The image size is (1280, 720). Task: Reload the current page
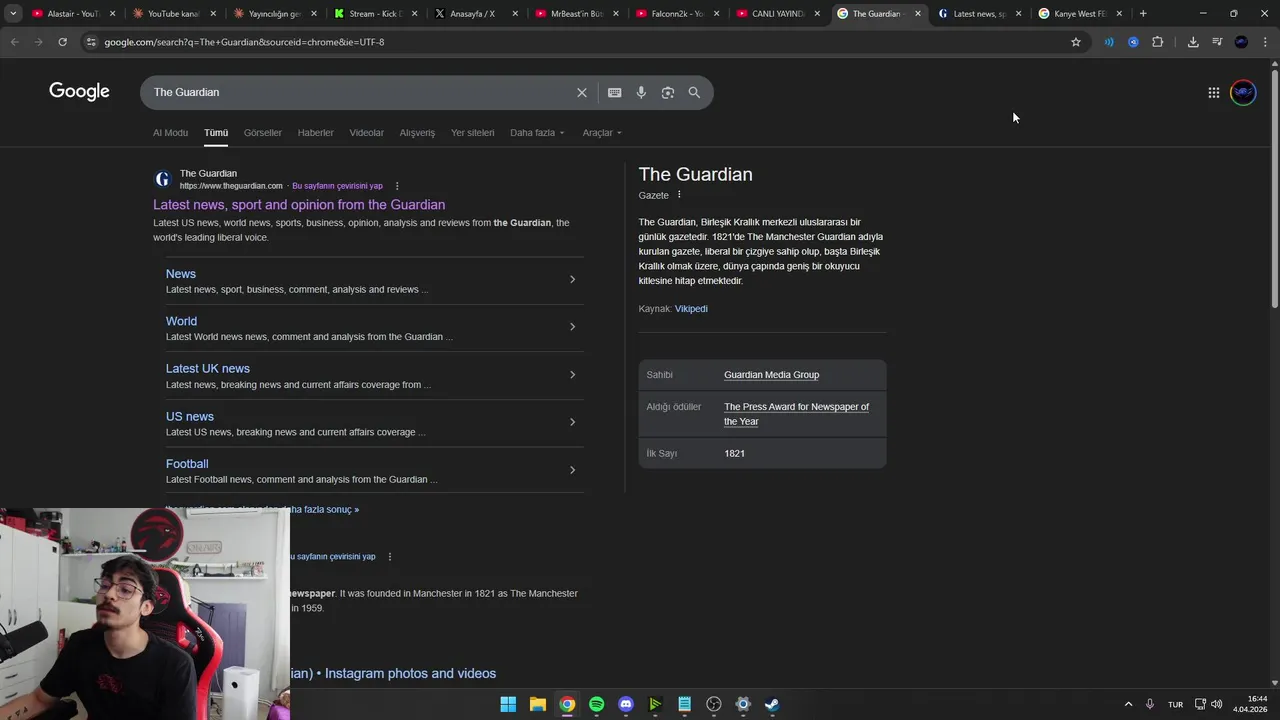click(x=62, y=42)
